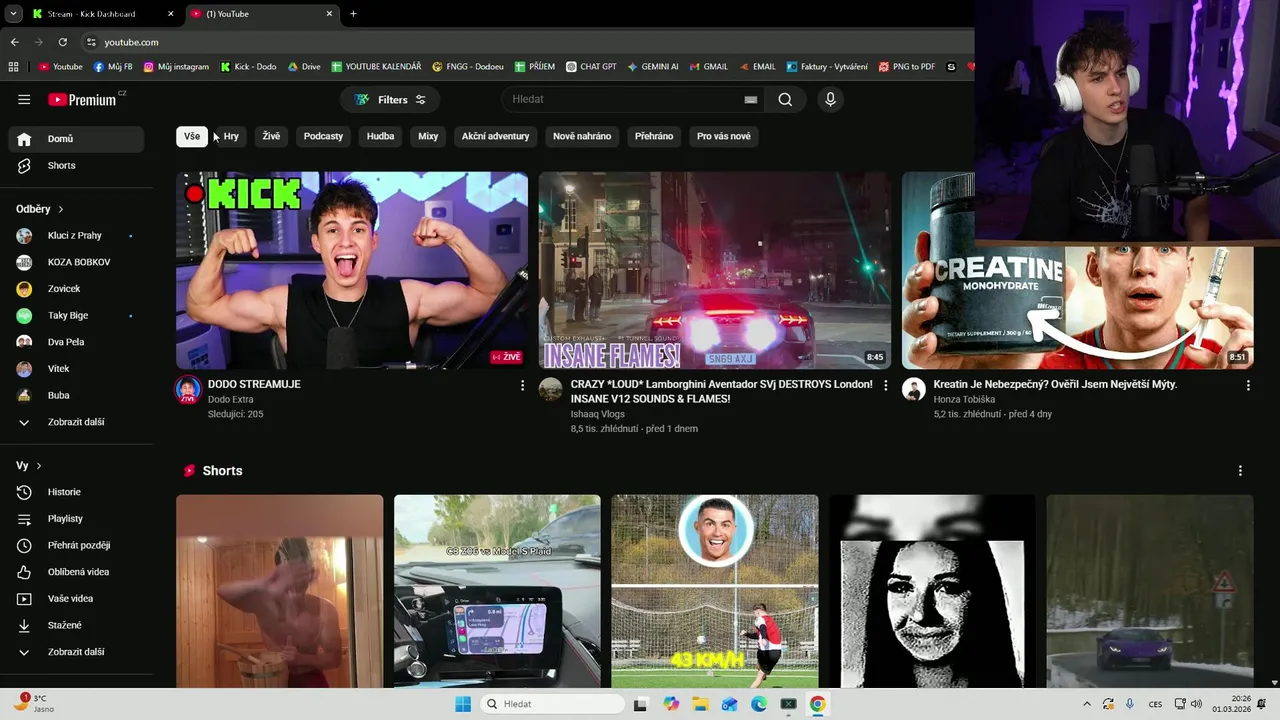Viewport: 1280px width, 720px height.
Task: Switch to Stream - Kick Dashboard tab
Action: [103, 14]
